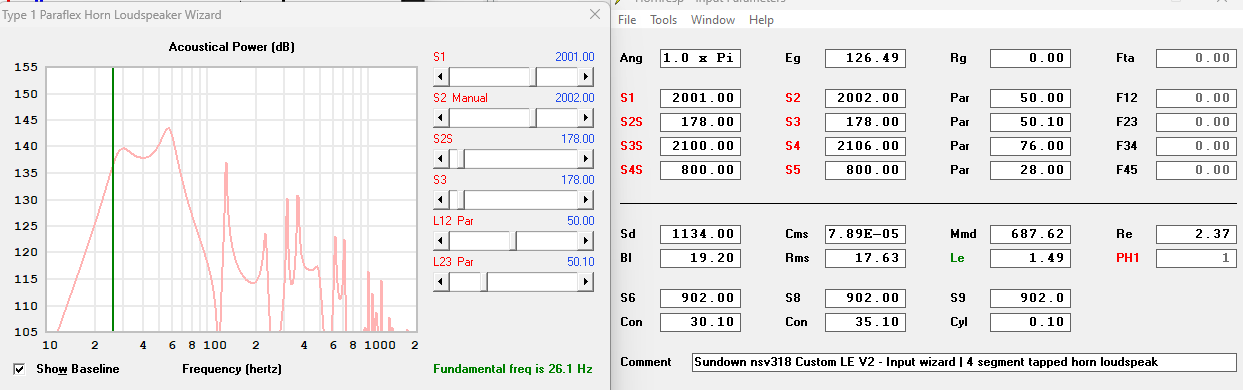Click the S2 Manual slider right arrow
Image resolution: width=1243 pixels, height=390 pixels.
coord(587,118)
